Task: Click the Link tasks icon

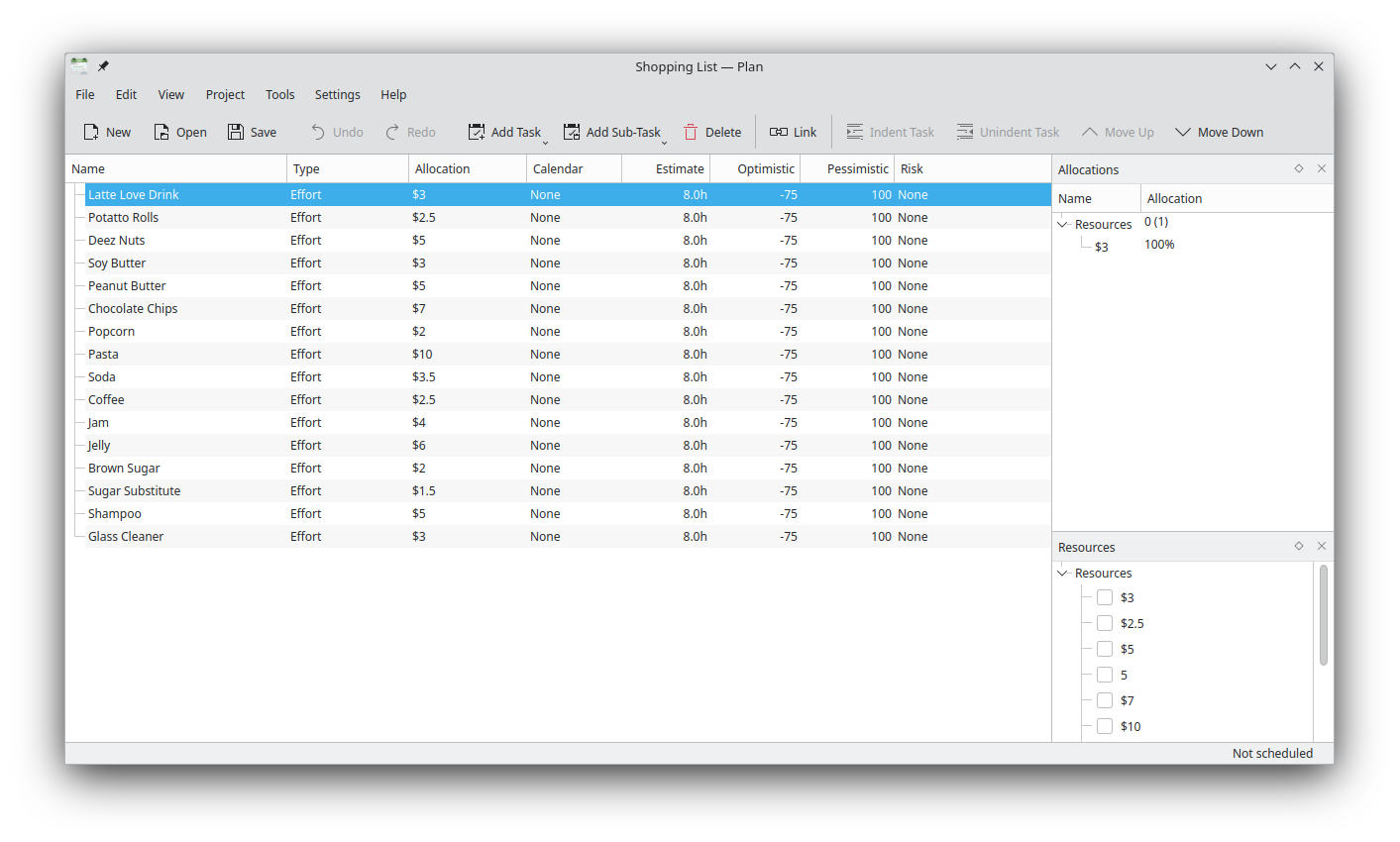Action: (779, 132)
